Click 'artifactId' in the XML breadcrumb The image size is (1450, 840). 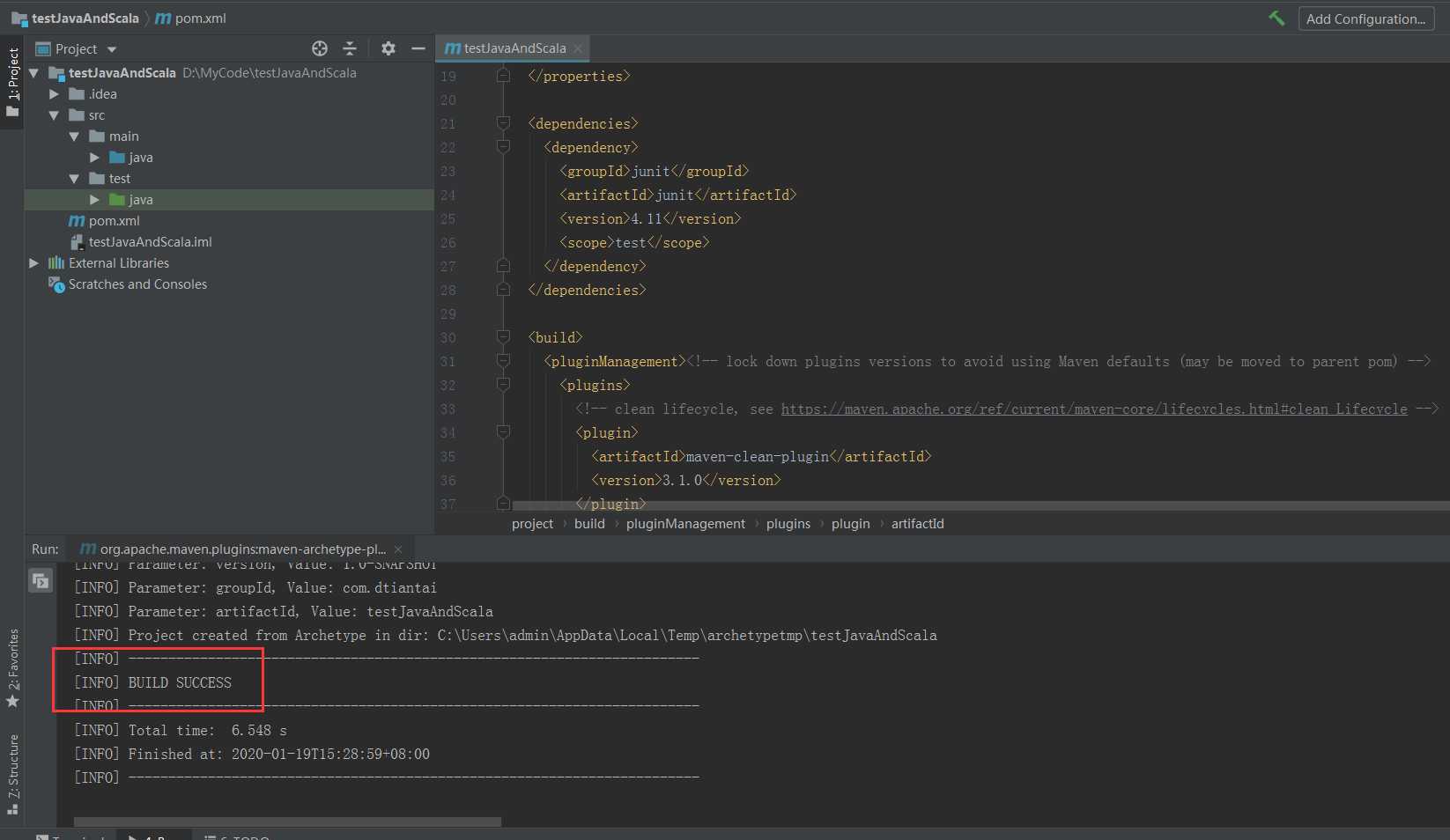click(917, 524)
